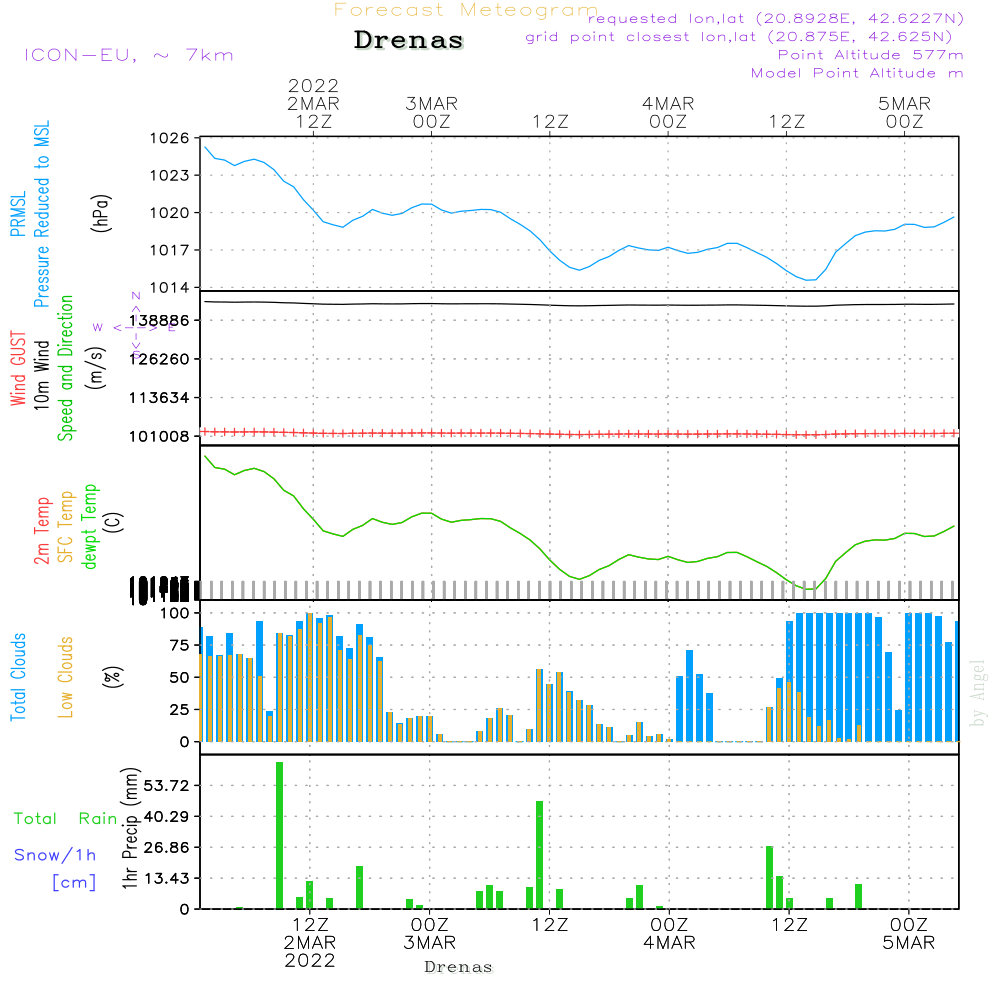Click the precipitation axis value '53.72'

point(166,785)
